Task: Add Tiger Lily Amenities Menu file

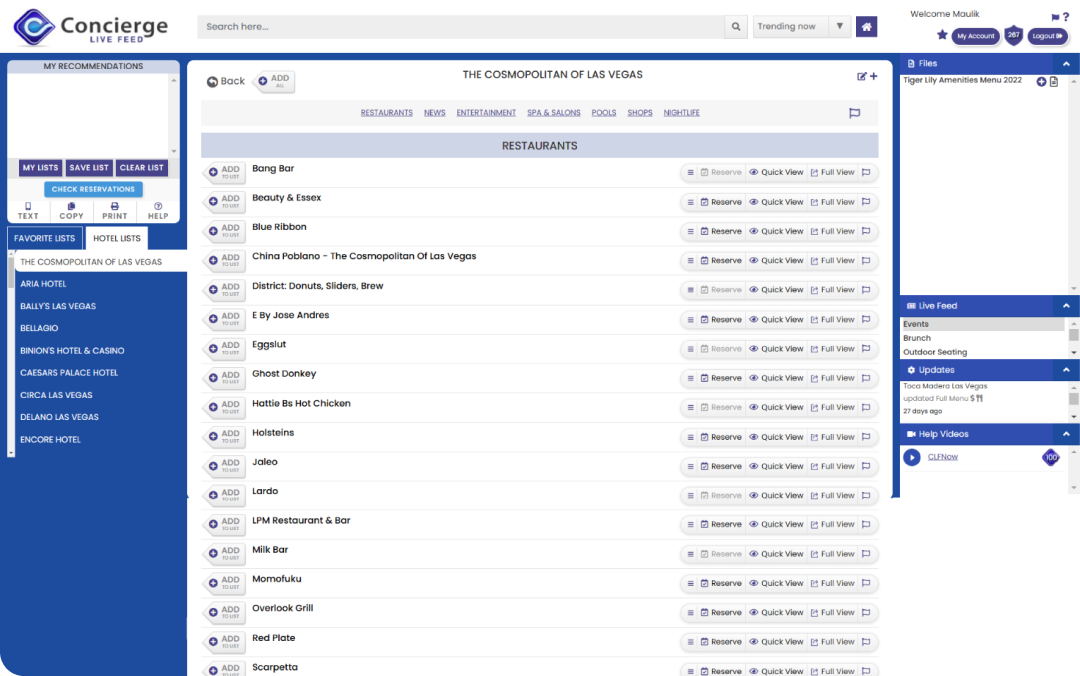Action: [x=1041, y=81]
